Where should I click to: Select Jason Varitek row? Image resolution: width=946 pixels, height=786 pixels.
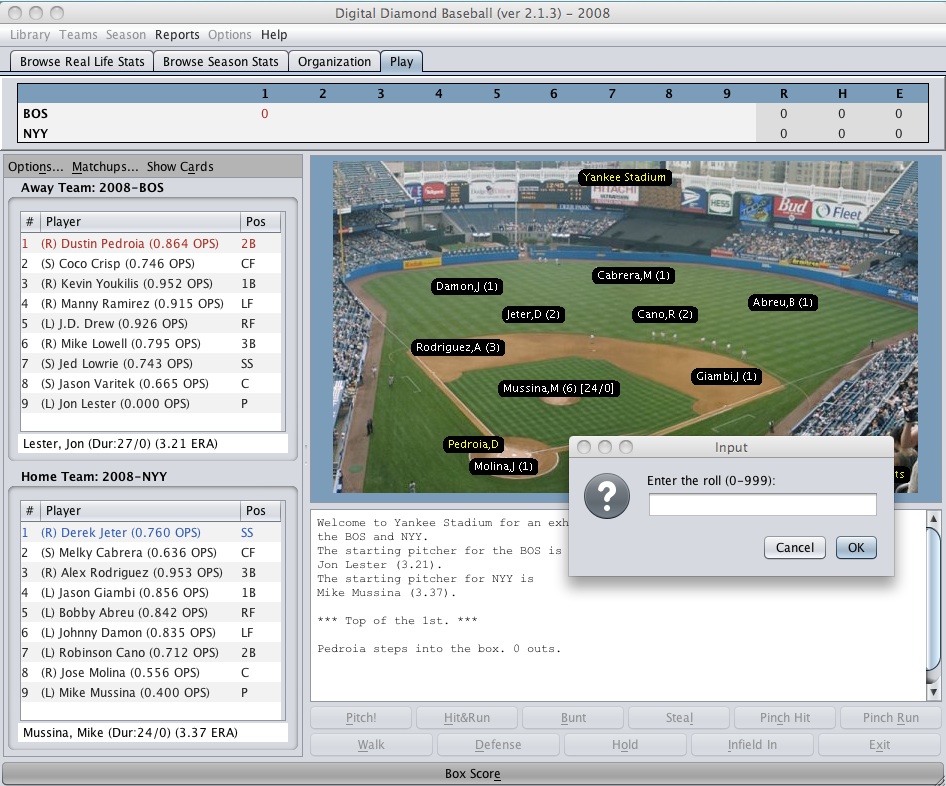pyautogui.click(x=151, y=384)
